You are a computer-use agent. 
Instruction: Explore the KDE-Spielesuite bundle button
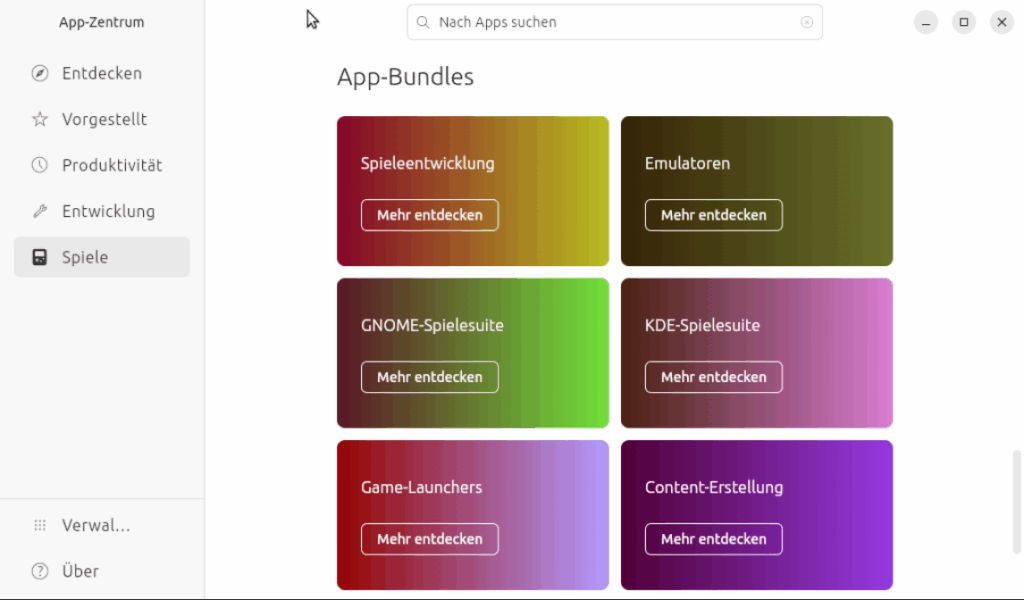tap(713, 377)
